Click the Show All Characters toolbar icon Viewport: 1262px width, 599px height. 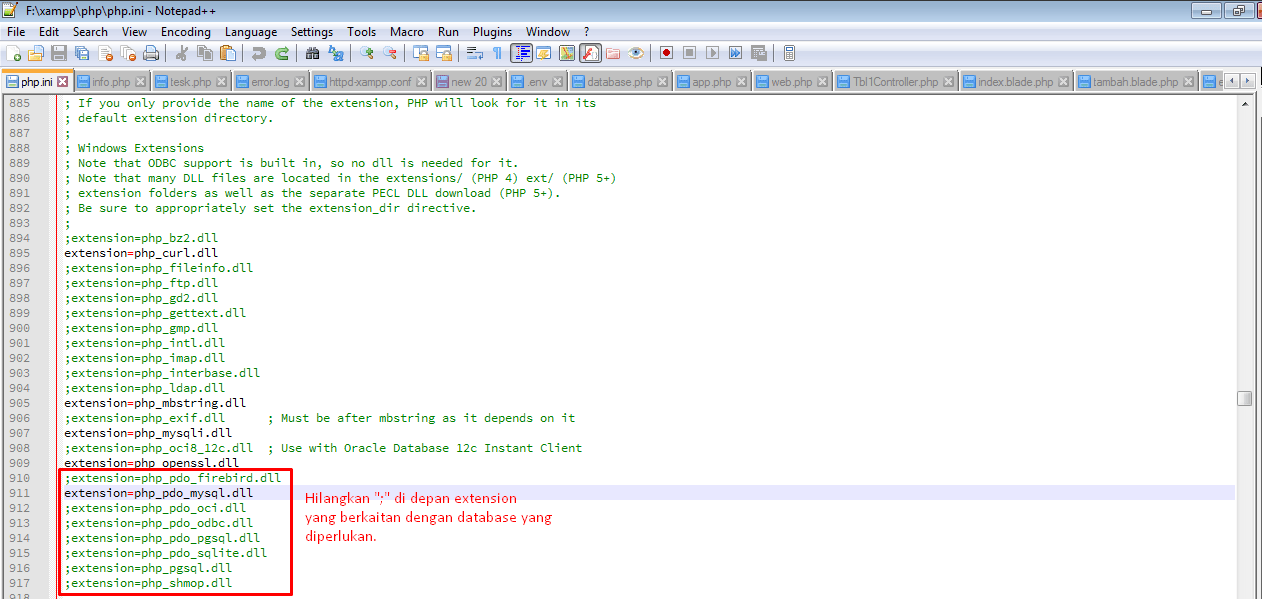coord(498,52)
